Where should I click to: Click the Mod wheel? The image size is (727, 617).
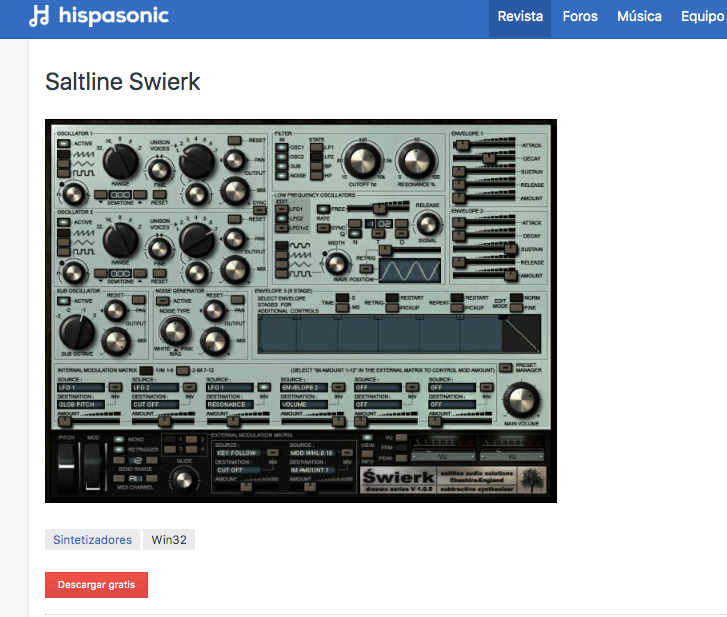(93, 466)
